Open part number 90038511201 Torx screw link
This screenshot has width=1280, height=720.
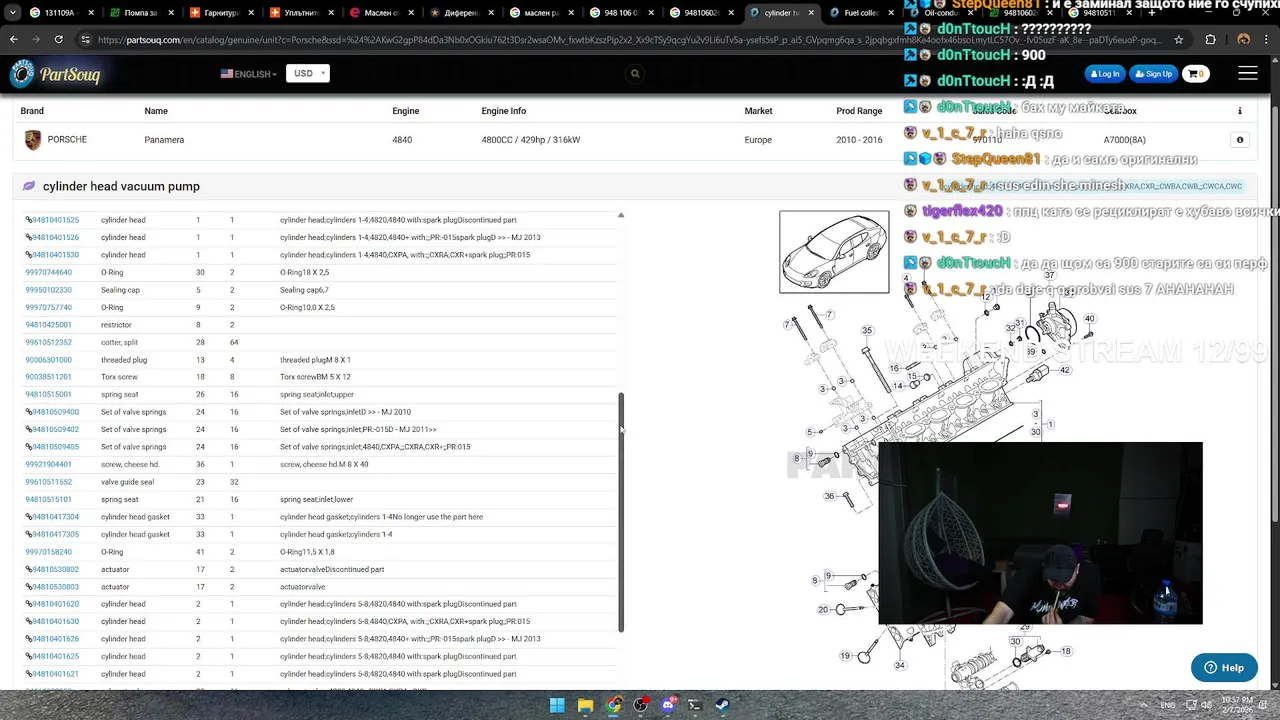point(48,377)
